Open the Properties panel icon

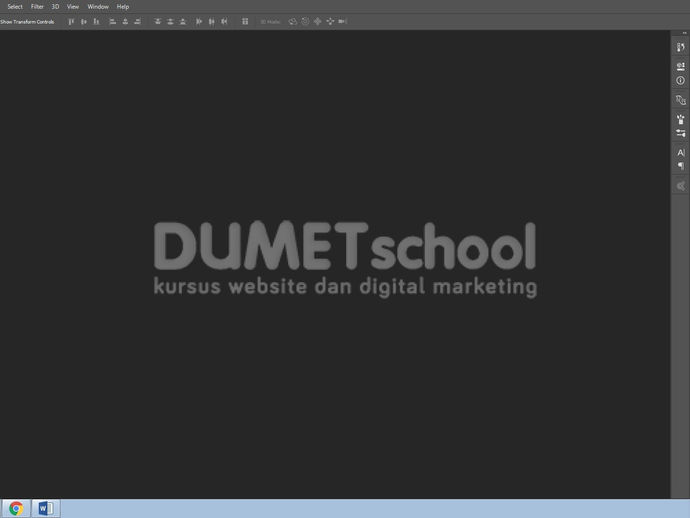pos(681,66)
